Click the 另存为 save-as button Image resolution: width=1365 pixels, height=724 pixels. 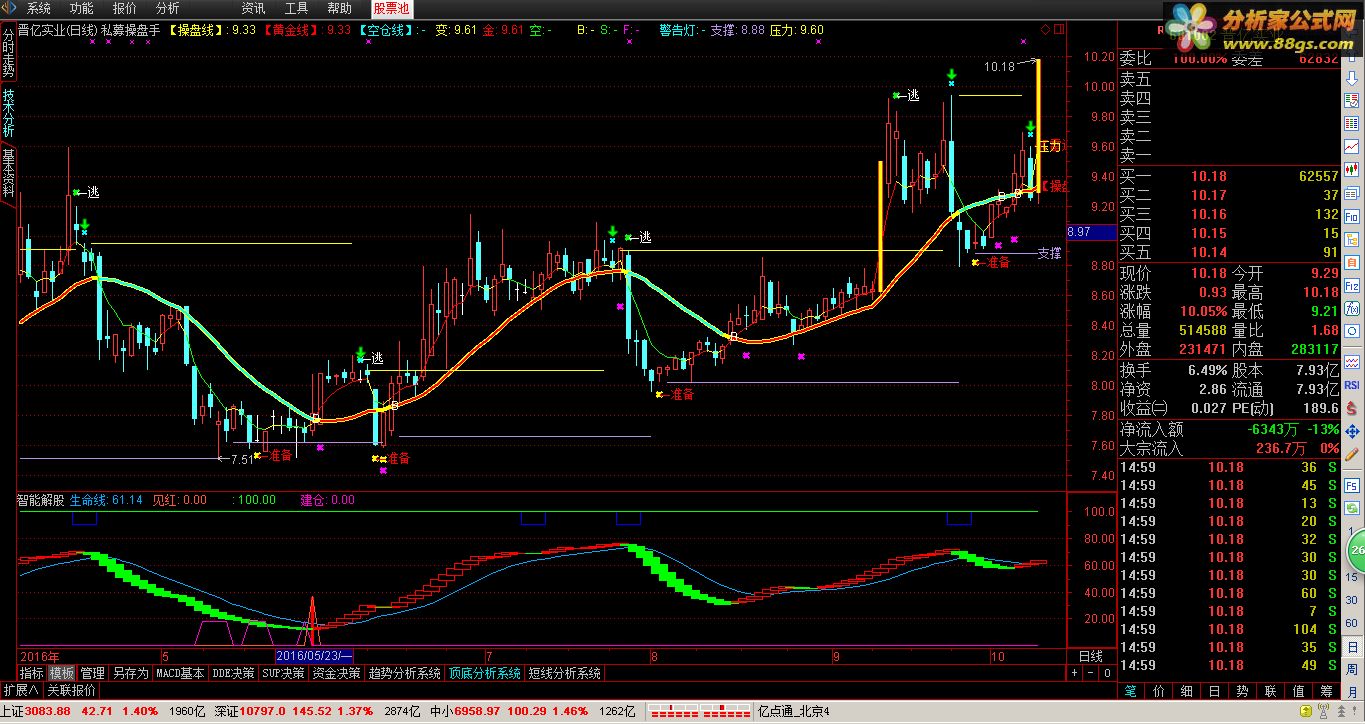(131, 673)
